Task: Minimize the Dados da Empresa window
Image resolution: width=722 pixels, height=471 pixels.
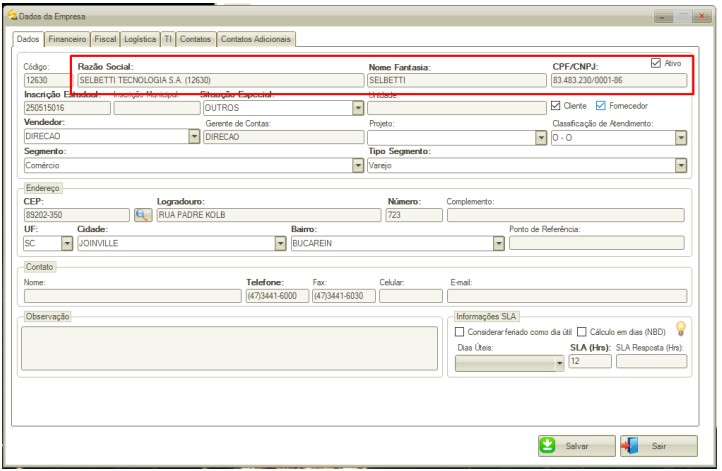Action: (664, 17)
